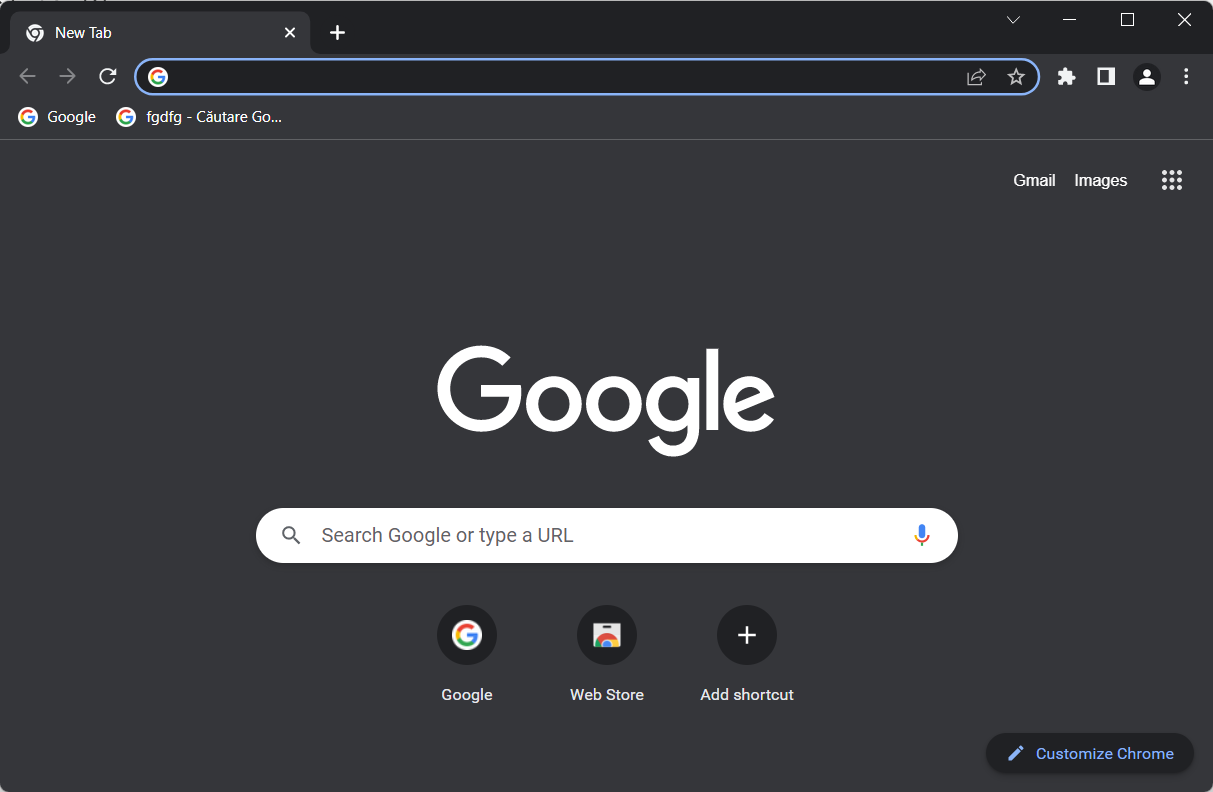Viewport: 1213px width, 792px height.
Task: Add shortcut plus tile
Action: (x=747, y=654)
